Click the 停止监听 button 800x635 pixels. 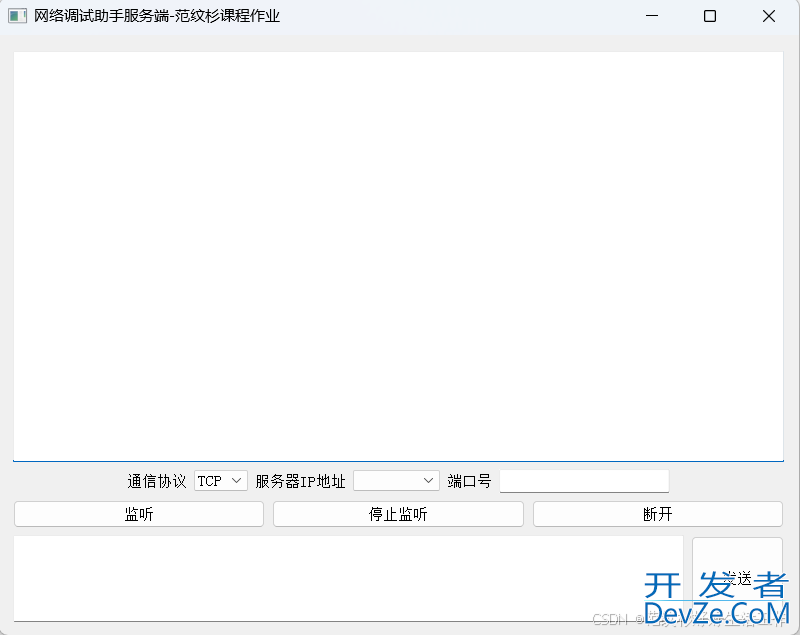[x=398, y=514]
